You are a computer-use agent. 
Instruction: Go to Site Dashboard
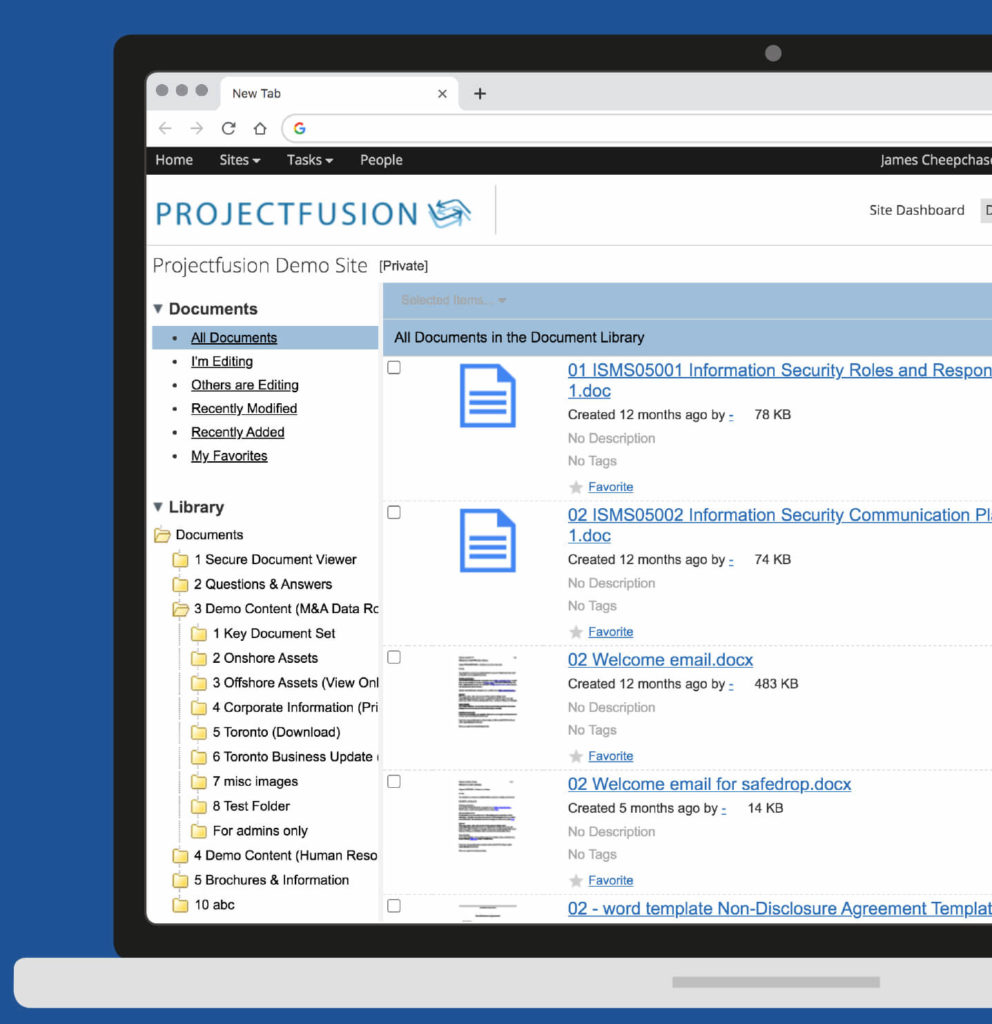(x=916, y=210)
